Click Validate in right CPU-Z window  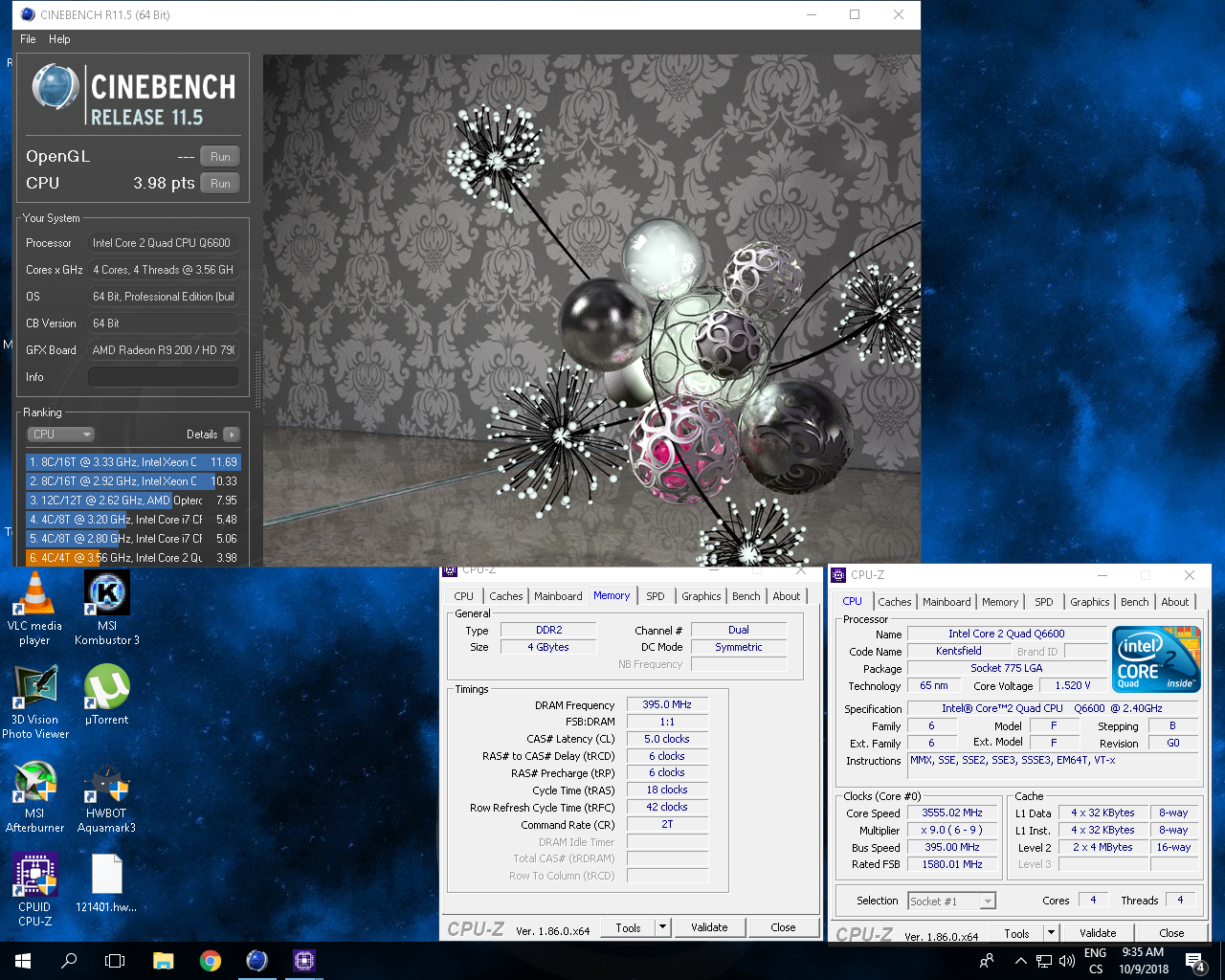tap(1098, 933)
